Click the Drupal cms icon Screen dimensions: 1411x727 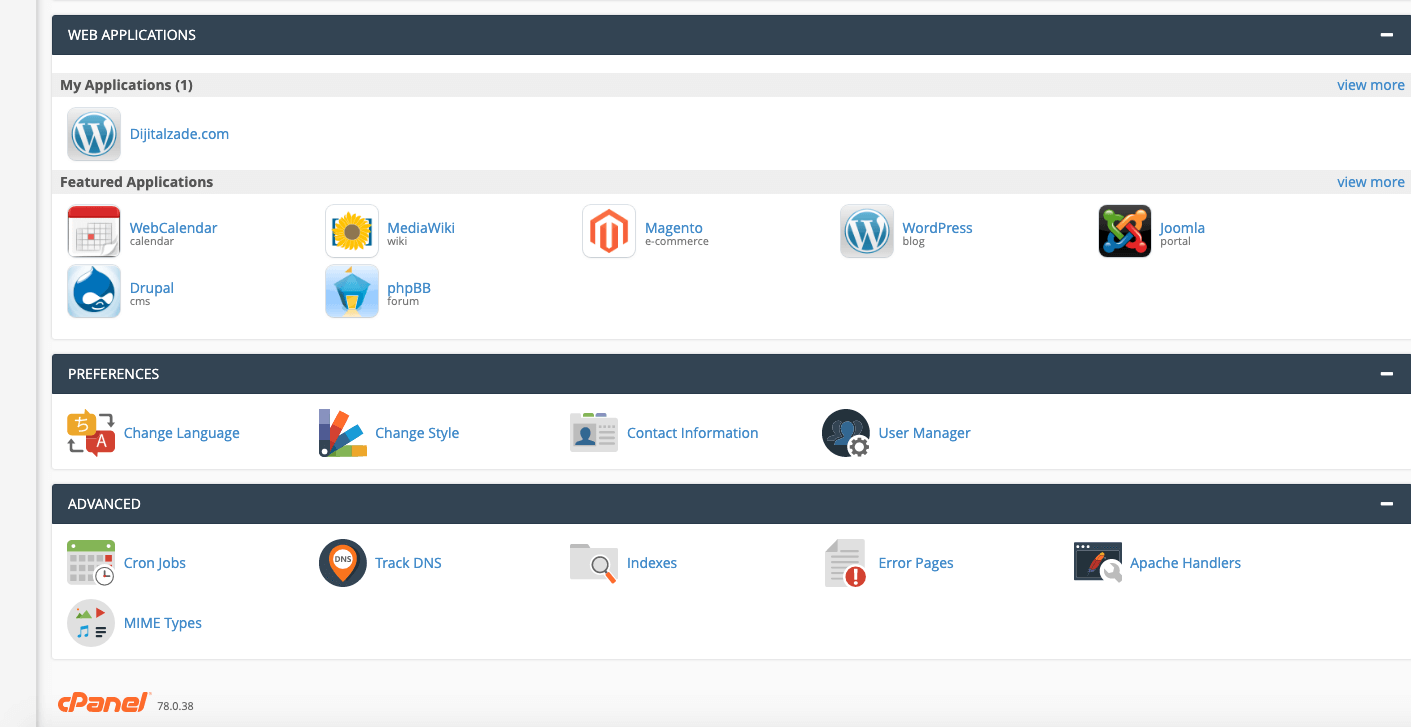94,291
